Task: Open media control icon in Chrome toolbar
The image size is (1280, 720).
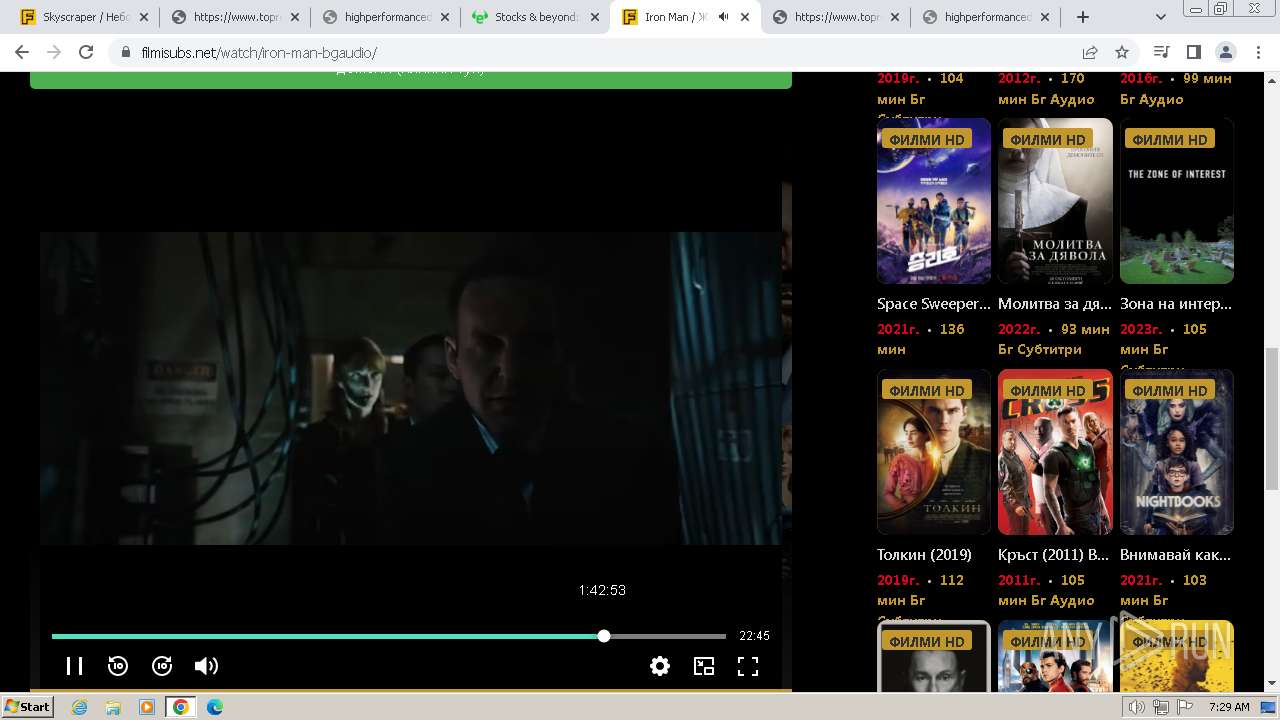Action: tap(1161, 52)
